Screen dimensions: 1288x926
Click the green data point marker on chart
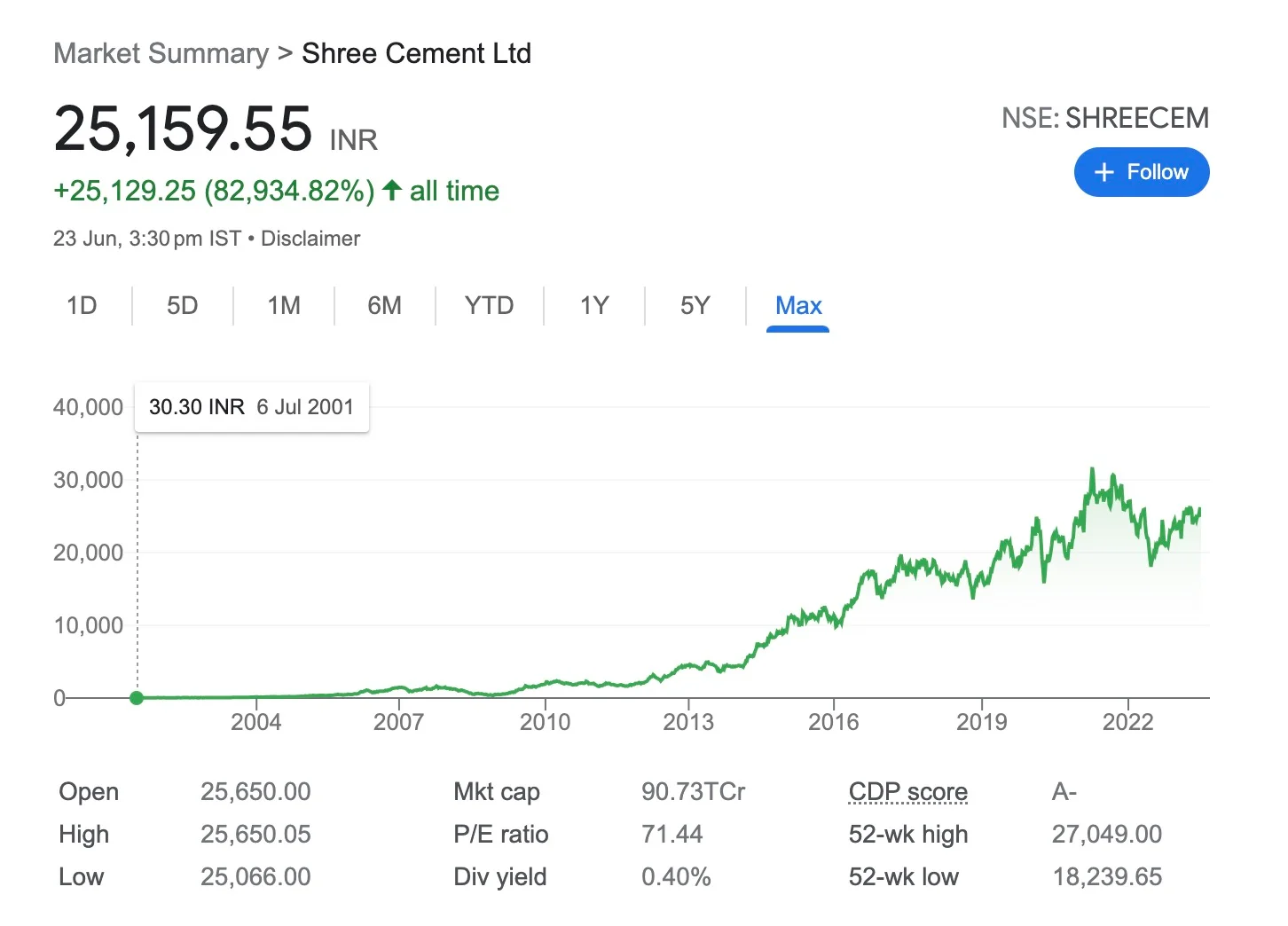pyautogui.click(x=137, y=698)
